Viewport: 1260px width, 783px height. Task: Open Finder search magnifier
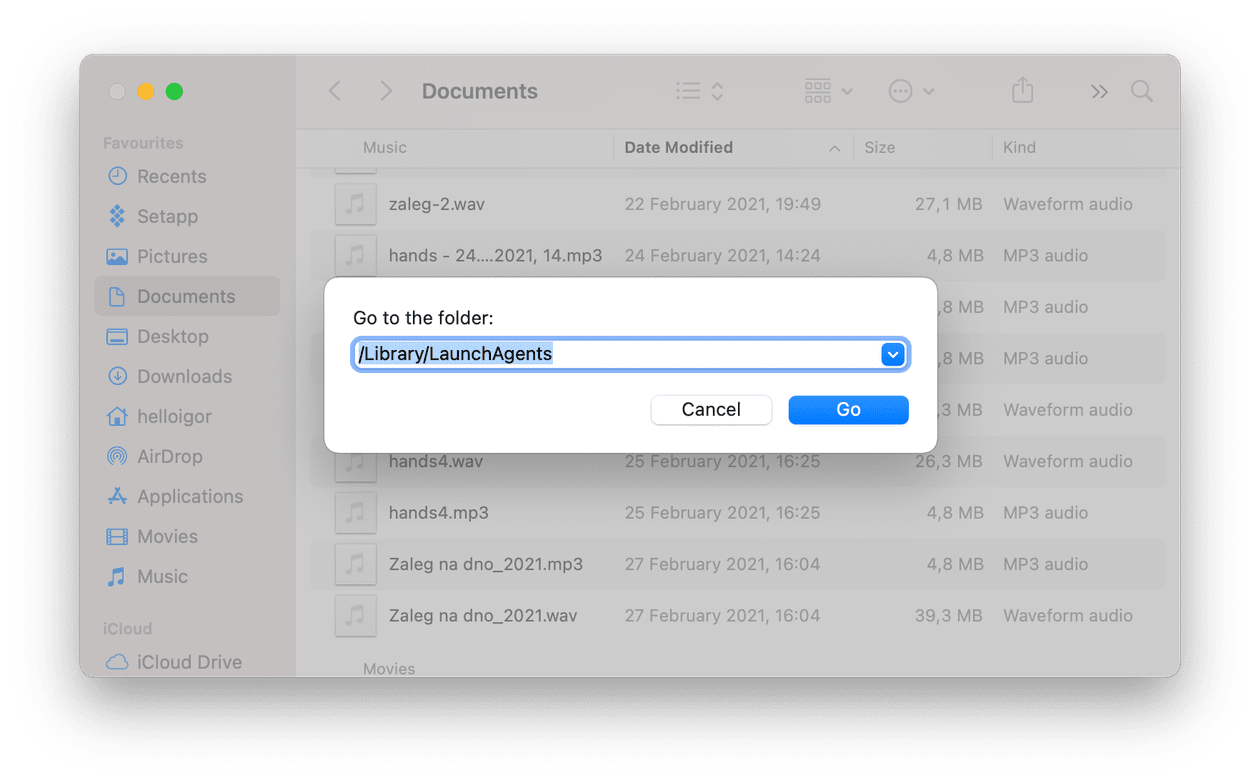(1142, 92)
